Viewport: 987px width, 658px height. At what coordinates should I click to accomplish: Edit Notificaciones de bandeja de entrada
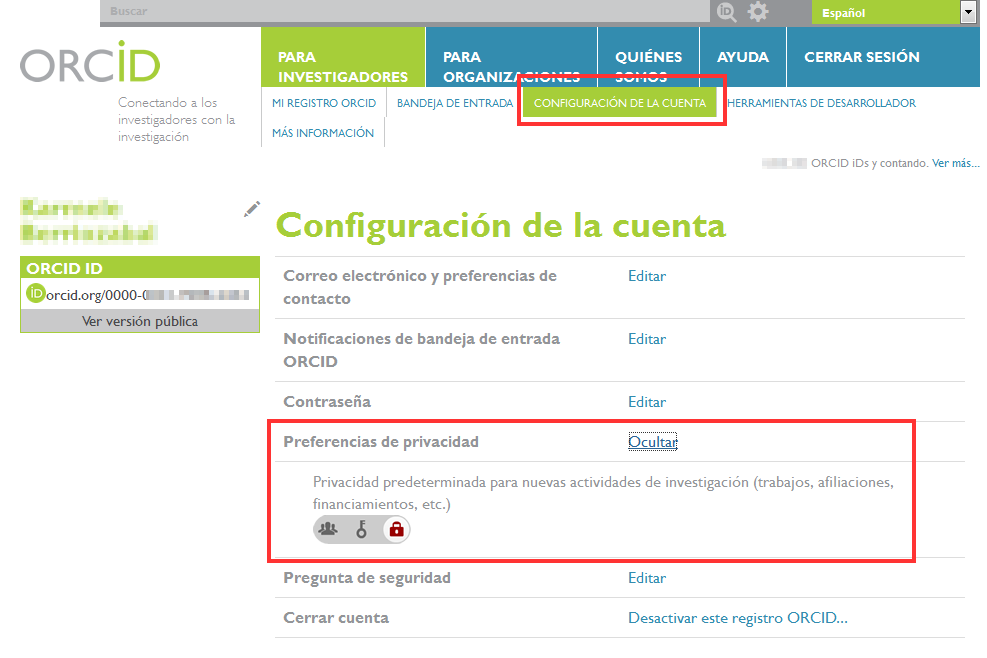pos(646,339)
